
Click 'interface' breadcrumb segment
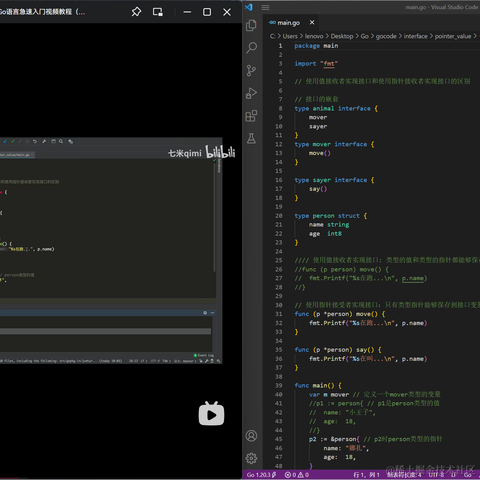pyautogui.click(x=415, y=36)
